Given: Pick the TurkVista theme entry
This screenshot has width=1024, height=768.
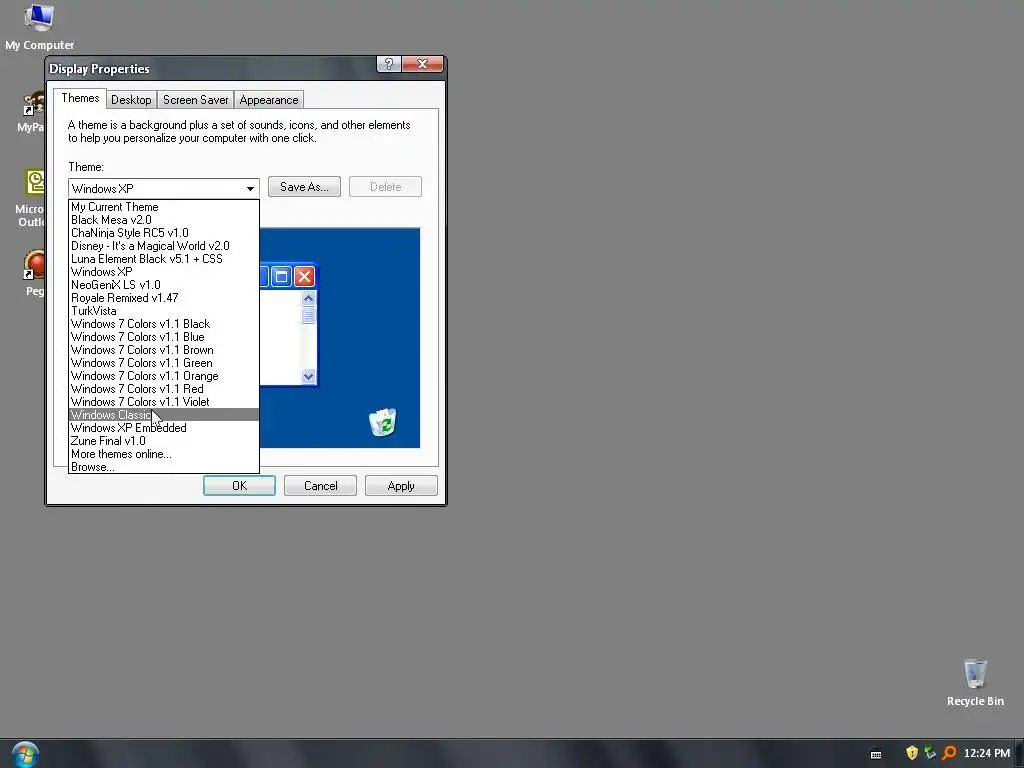Looking at the screenshot, I should coord(164,311).
